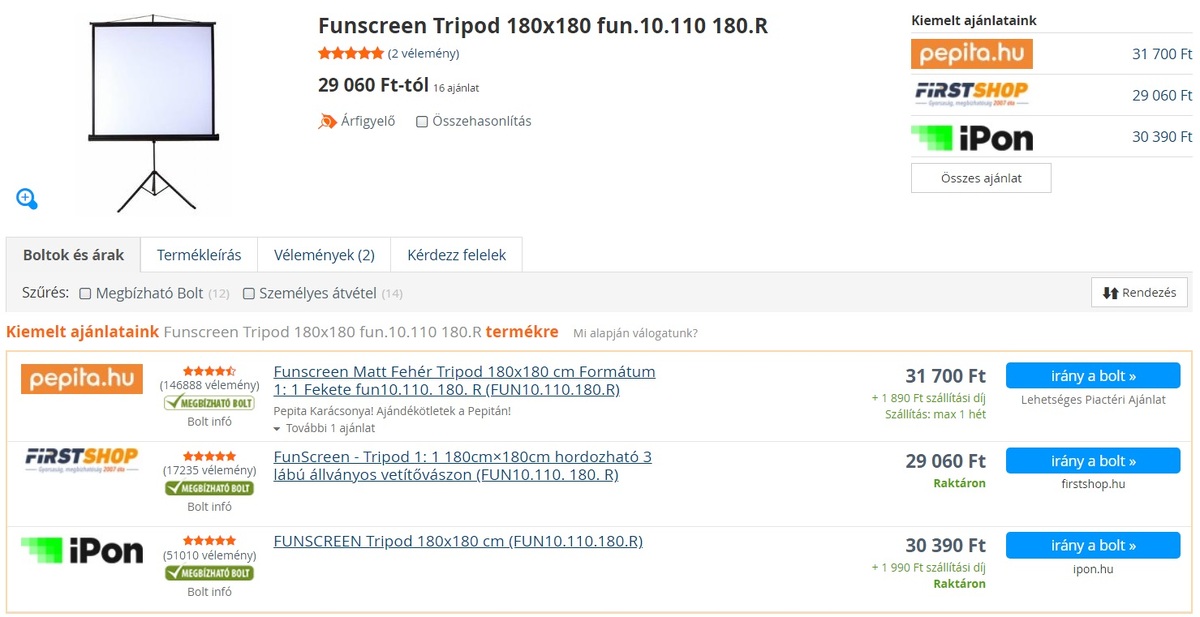Viewport: 1200px width, 617px height.
Task: Click the FirstShop logo in sidebar offers
Action: click(x=971, y=95)
